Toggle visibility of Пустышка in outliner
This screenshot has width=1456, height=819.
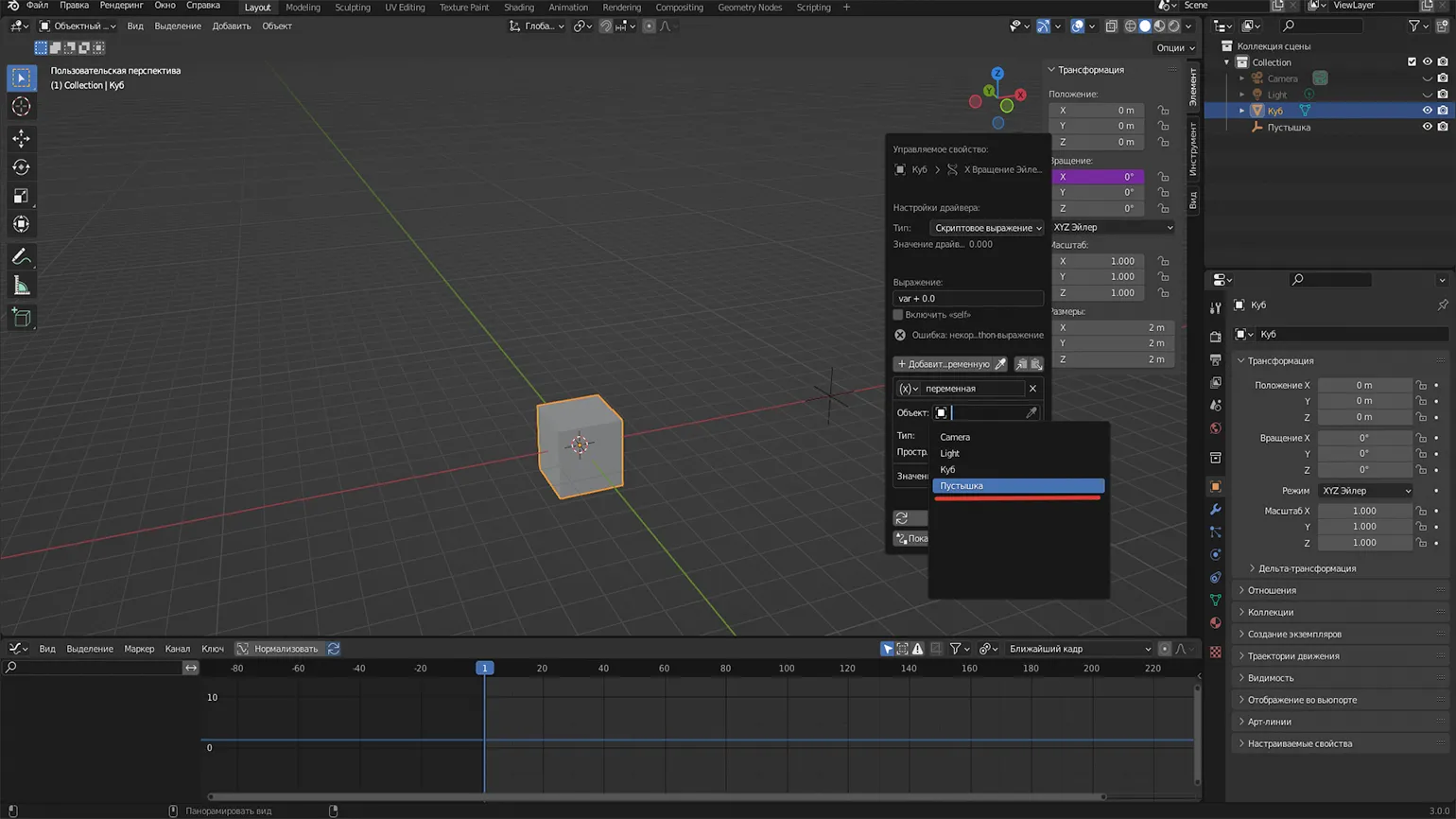click(1427, 127)
